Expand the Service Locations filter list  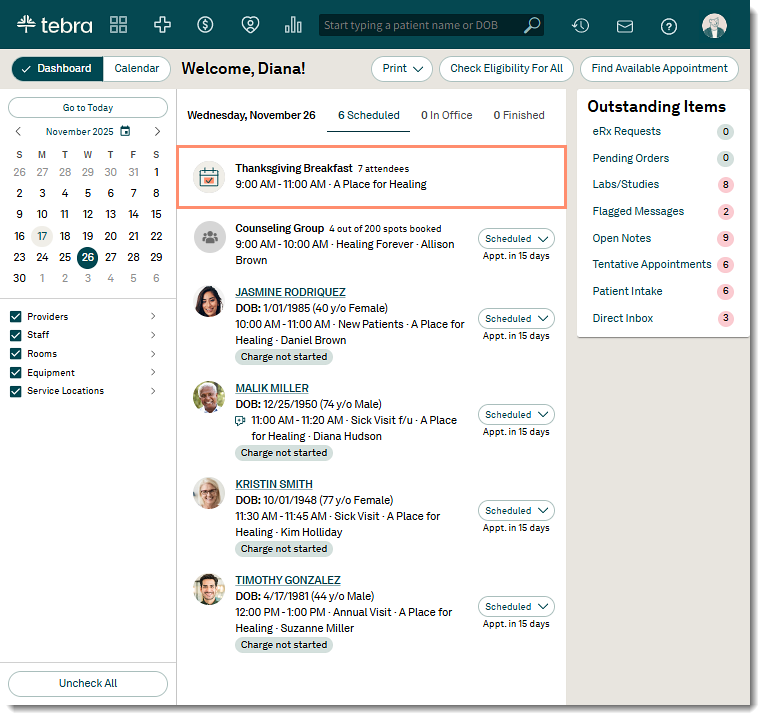coord(153,391)
